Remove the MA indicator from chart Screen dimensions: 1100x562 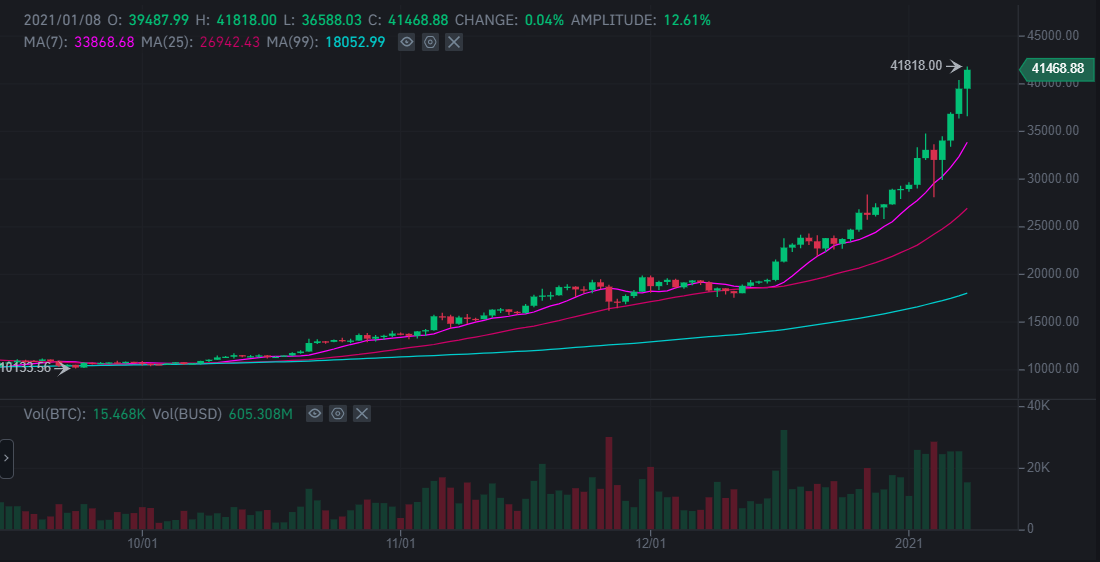(x=454, y=42)
